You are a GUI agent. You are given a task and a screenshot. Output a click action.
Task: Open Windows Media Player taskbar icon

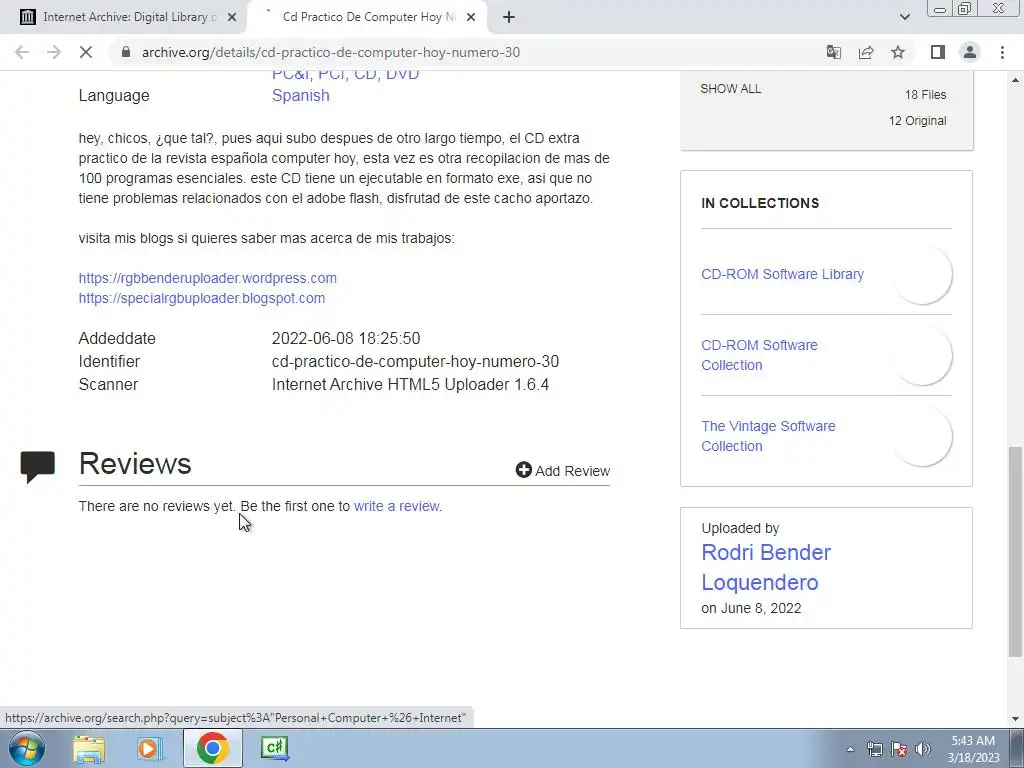[x=150, y=748]
